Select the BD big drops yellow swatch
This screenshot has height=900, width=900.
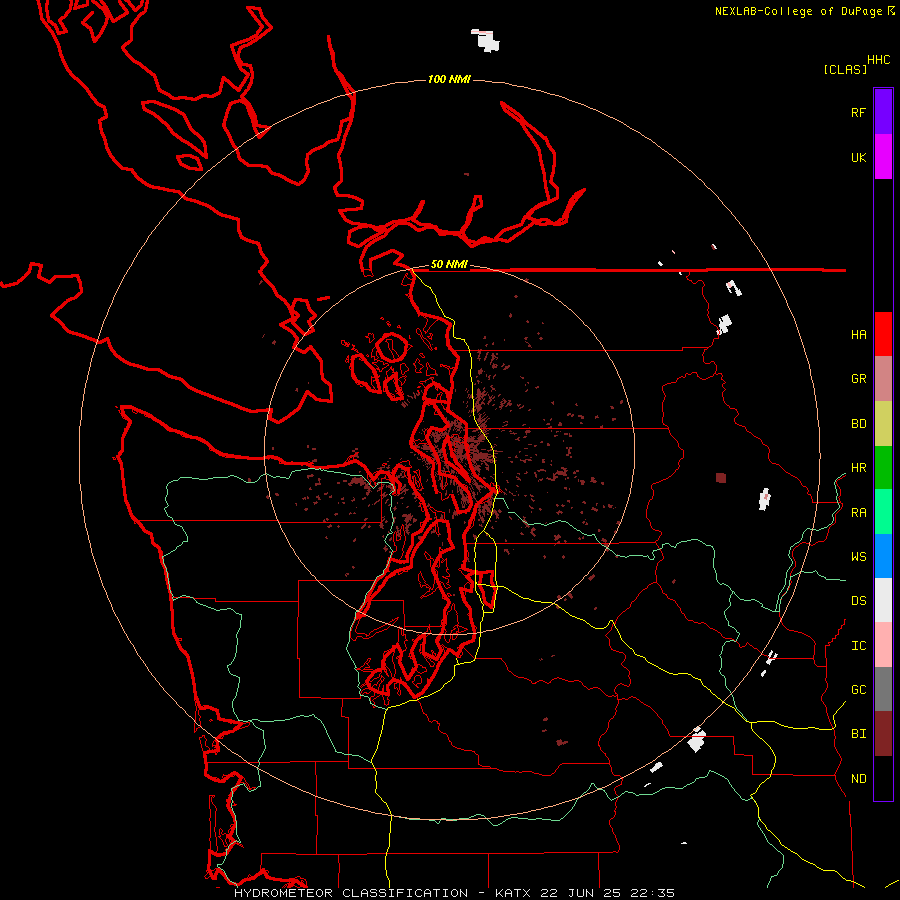pos(883,424)
